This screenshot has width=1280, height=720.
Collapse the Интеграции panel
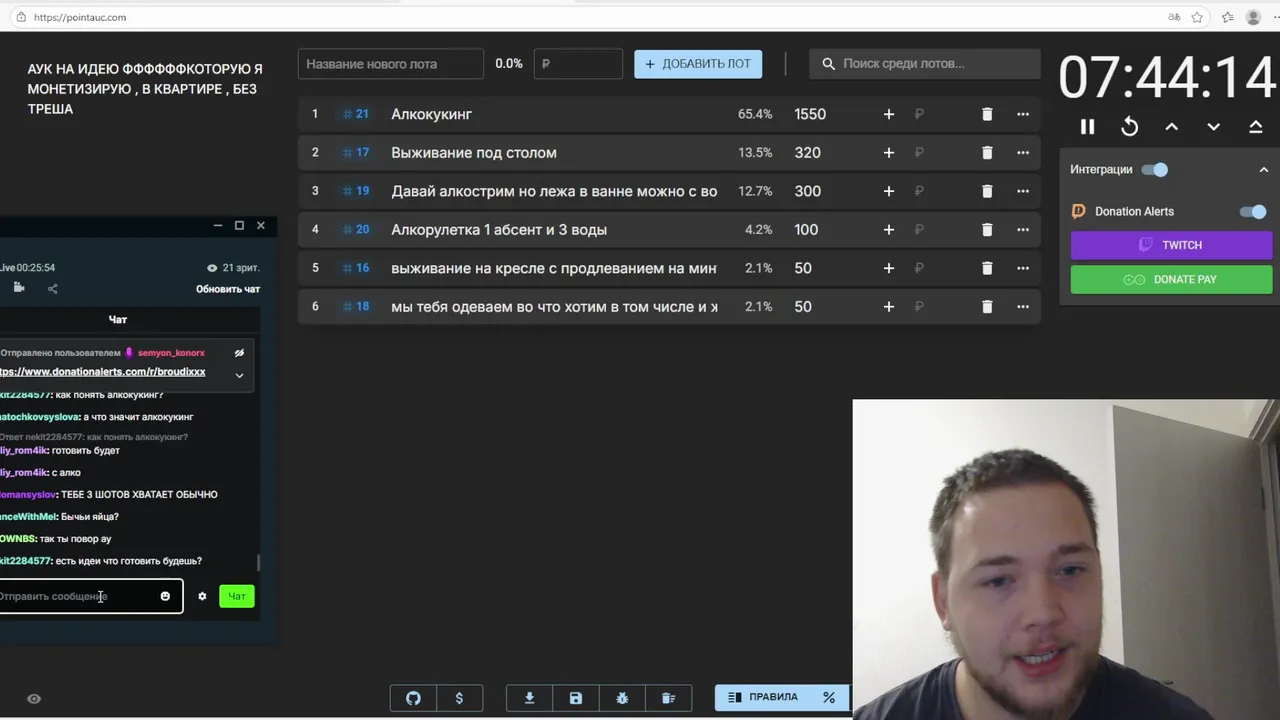(1263, 170)
